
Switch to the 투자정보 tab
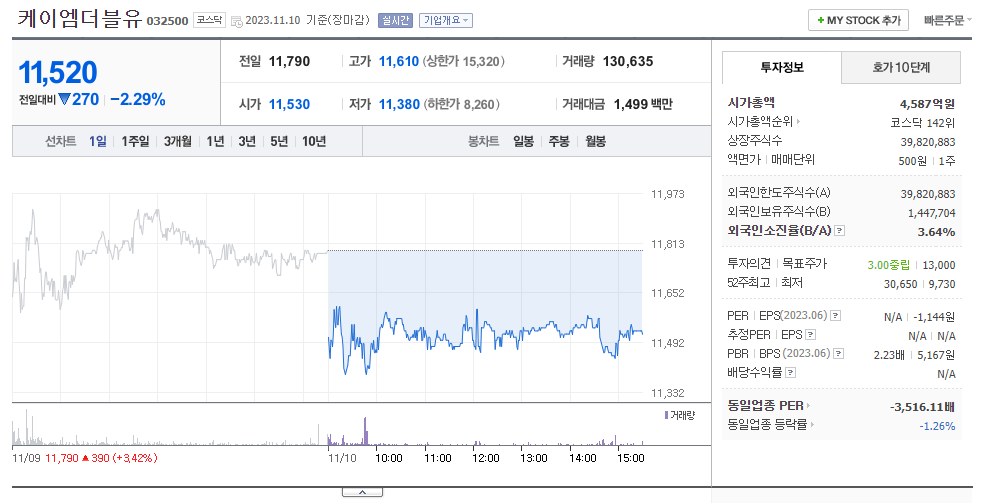pyautogui.click(x=782, y=68)
